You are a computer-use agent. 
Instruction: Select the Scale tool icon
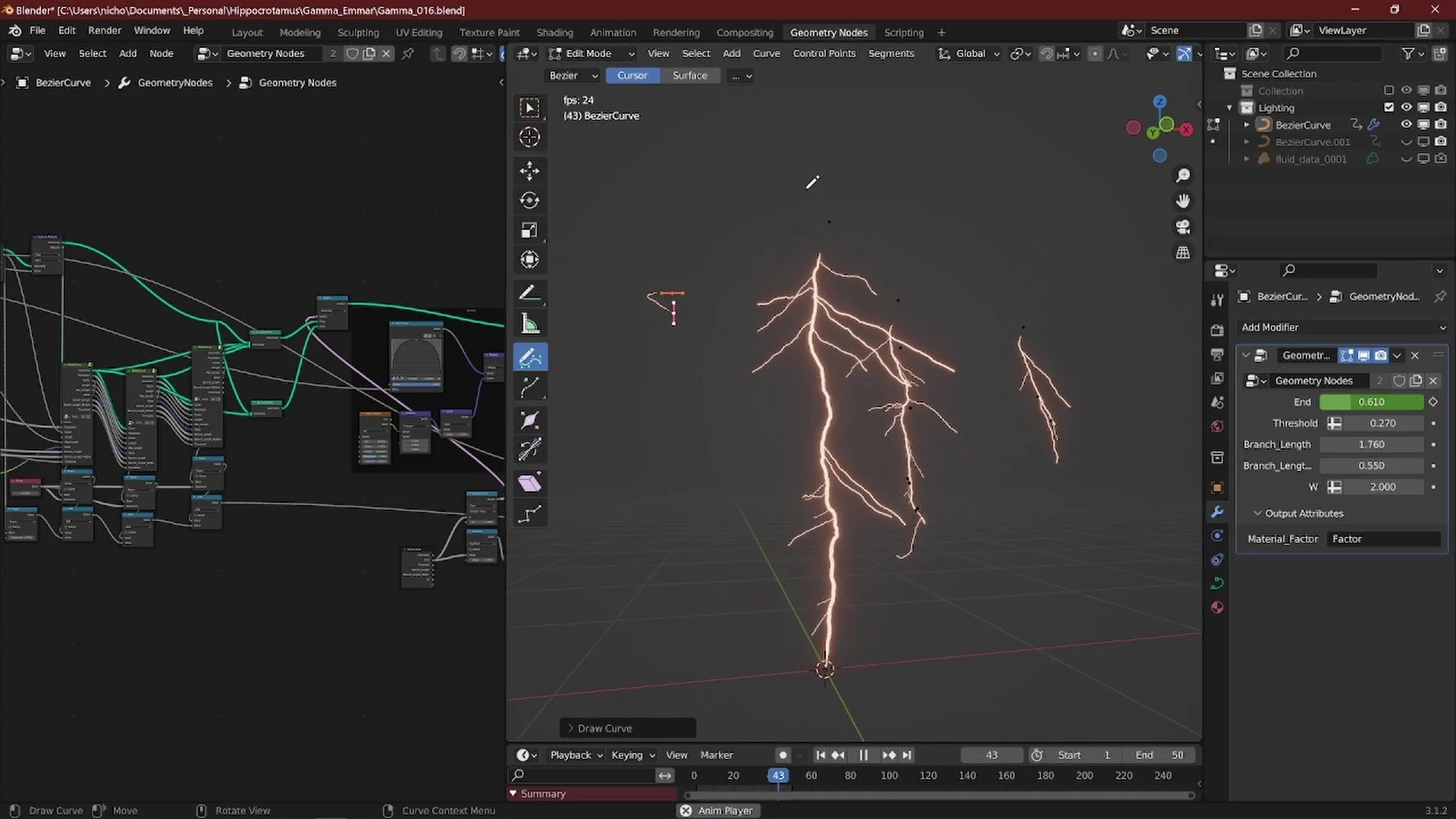[x=529, y=230]
